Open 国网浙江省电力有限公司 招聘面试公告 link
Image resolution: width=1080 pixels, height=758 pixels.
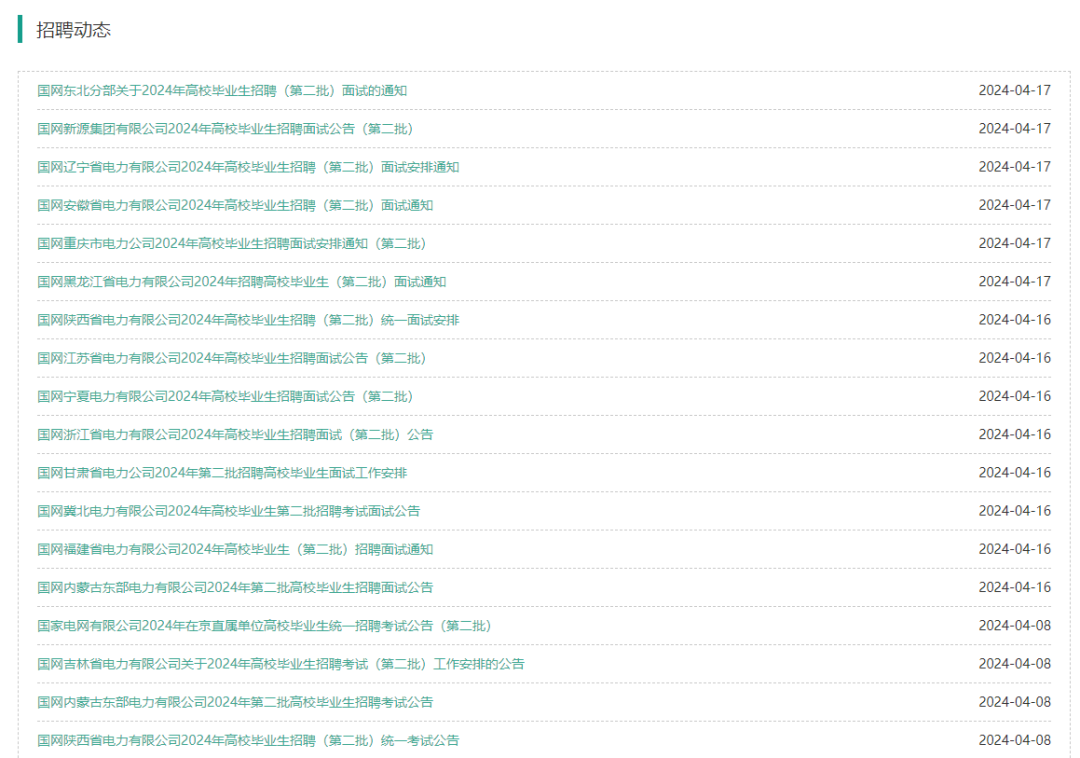pyautogui.click(x=235, y=434)
